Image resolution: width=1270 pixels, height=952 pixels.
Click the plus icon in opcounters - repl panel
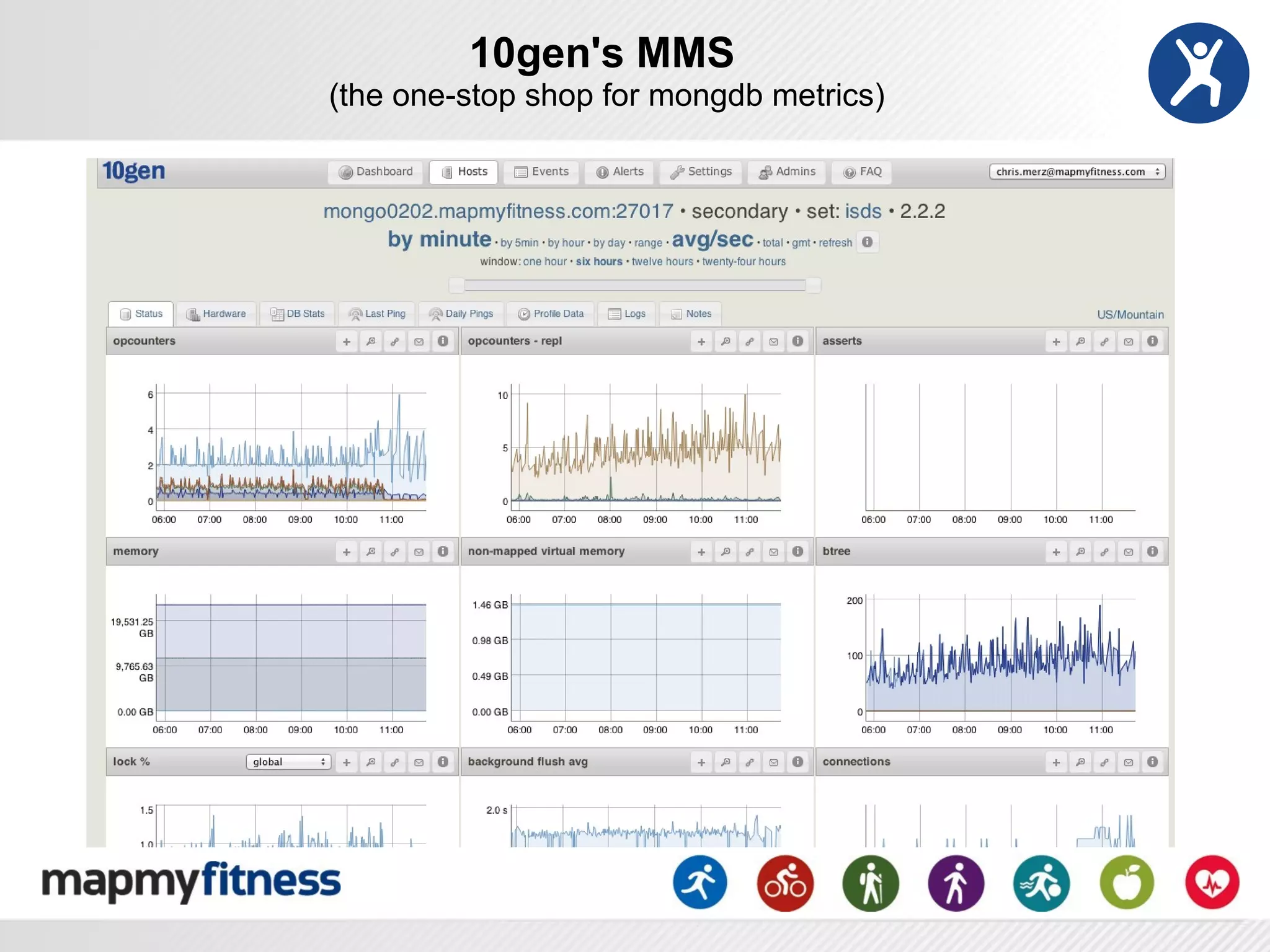(x=701, y=342)
